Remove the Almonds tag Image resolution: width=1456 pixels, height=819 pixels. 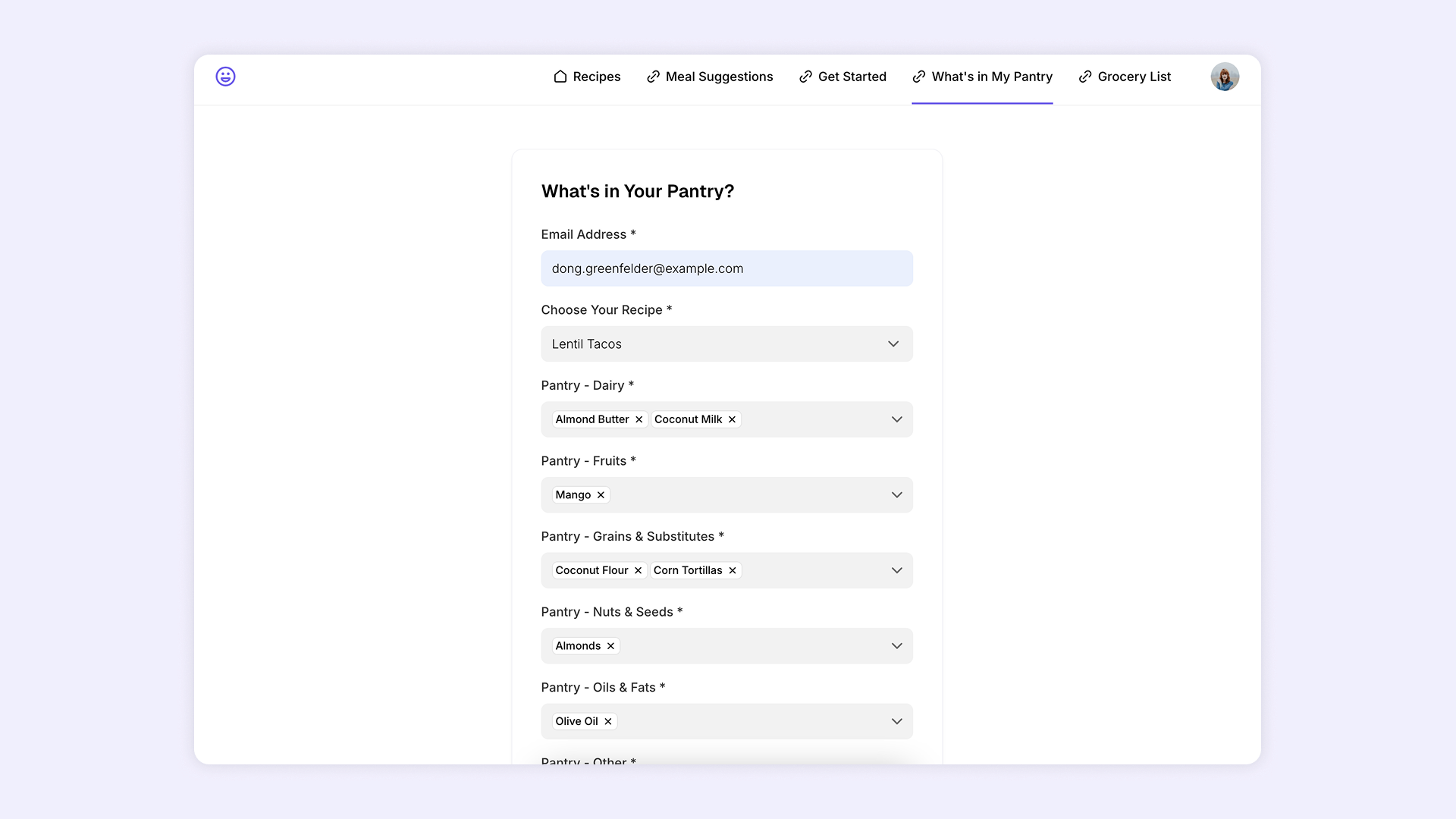[610, 646]
